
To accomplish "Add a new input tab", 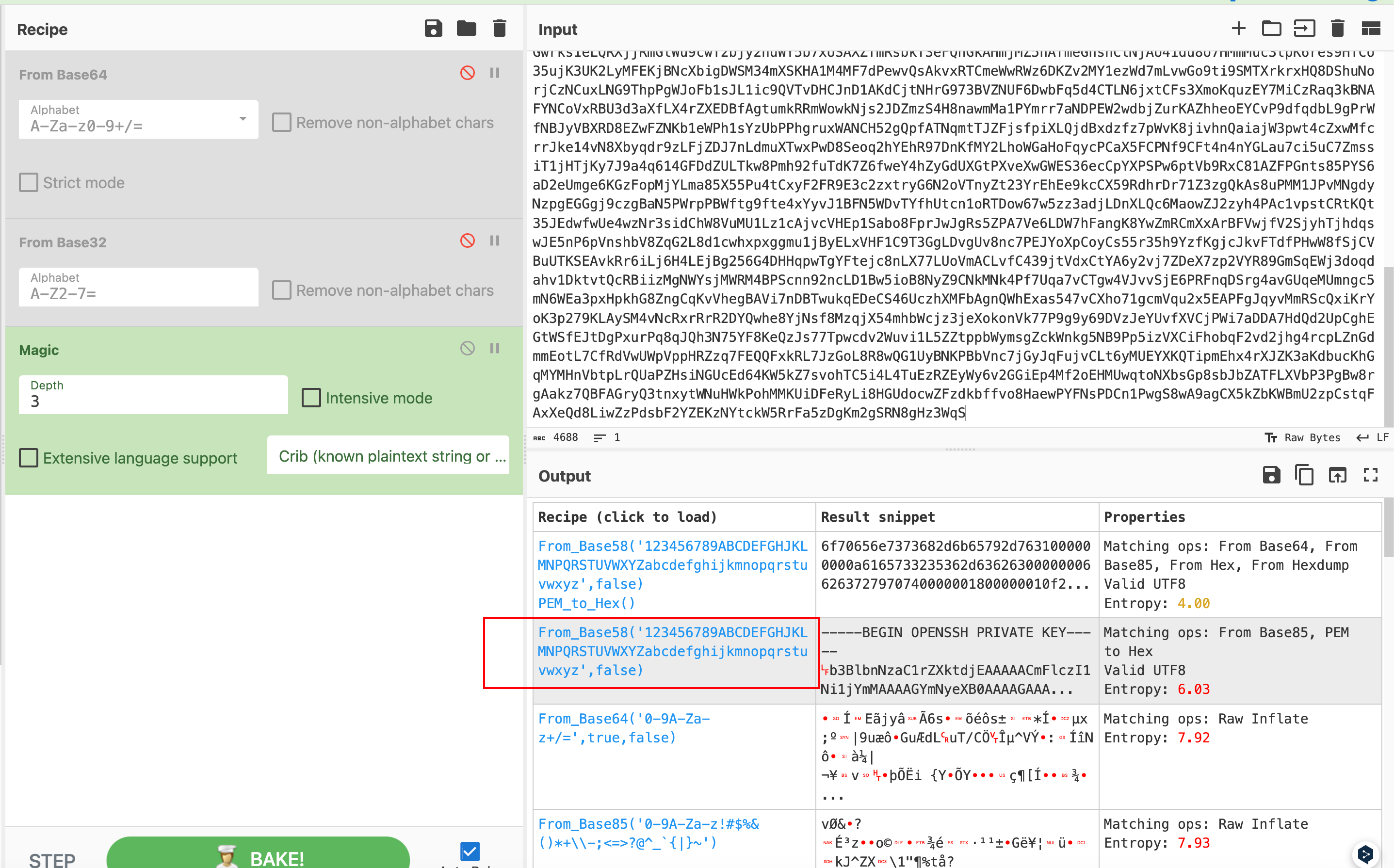I will [1238, 28].
